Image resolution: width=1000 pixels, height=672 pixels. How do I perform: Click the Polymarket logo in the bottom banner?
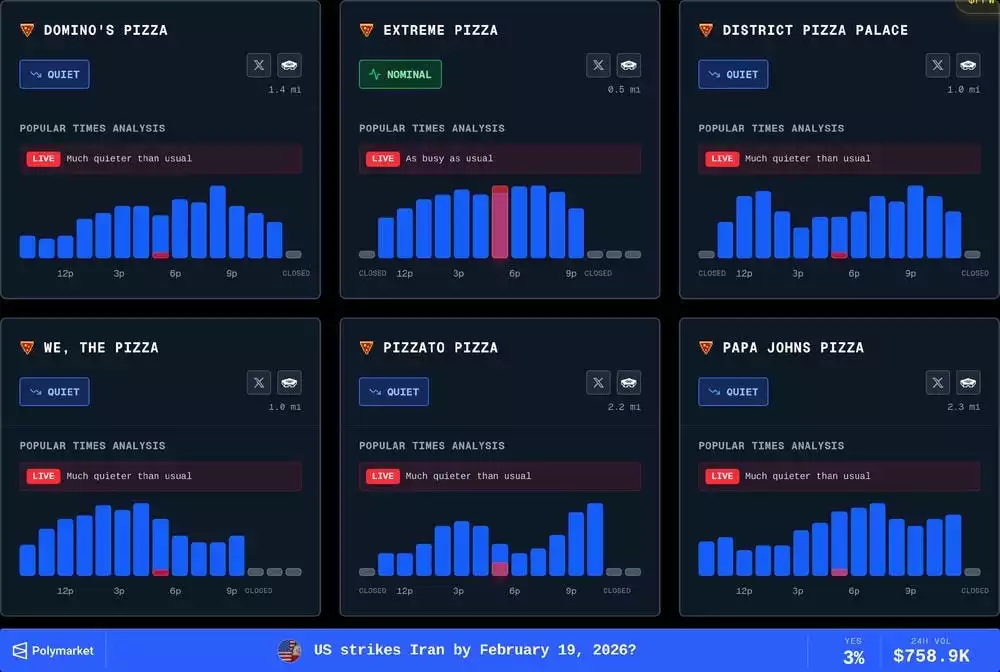[x=54, y=650]
